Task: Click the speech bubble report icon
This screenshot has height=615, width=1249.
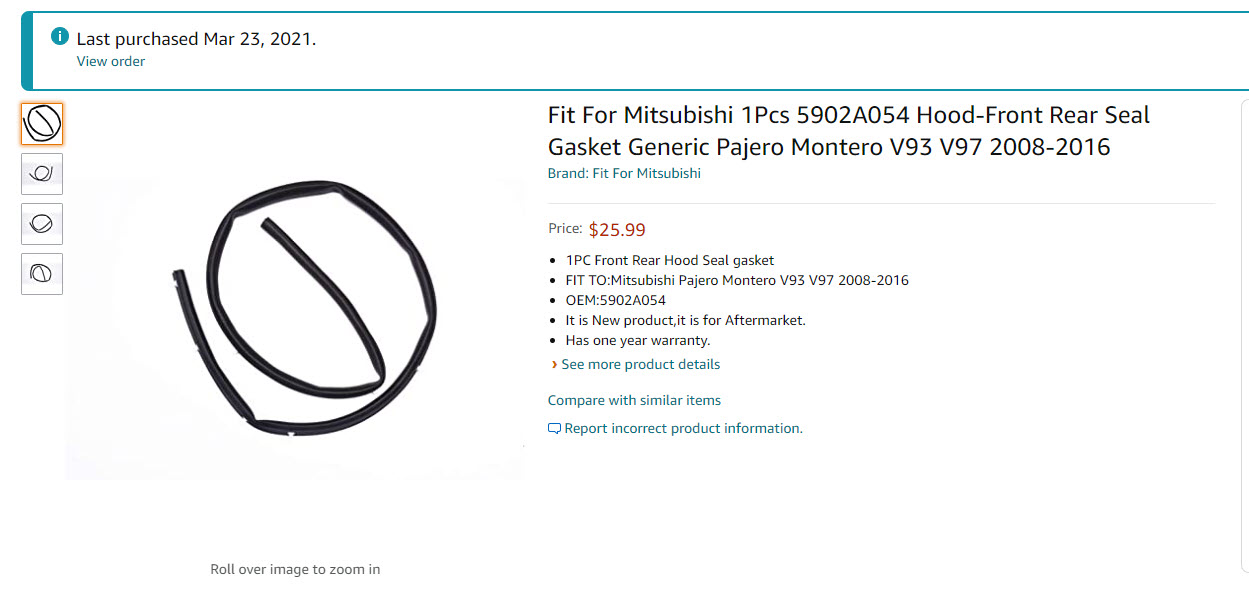Action: [554, 429]
